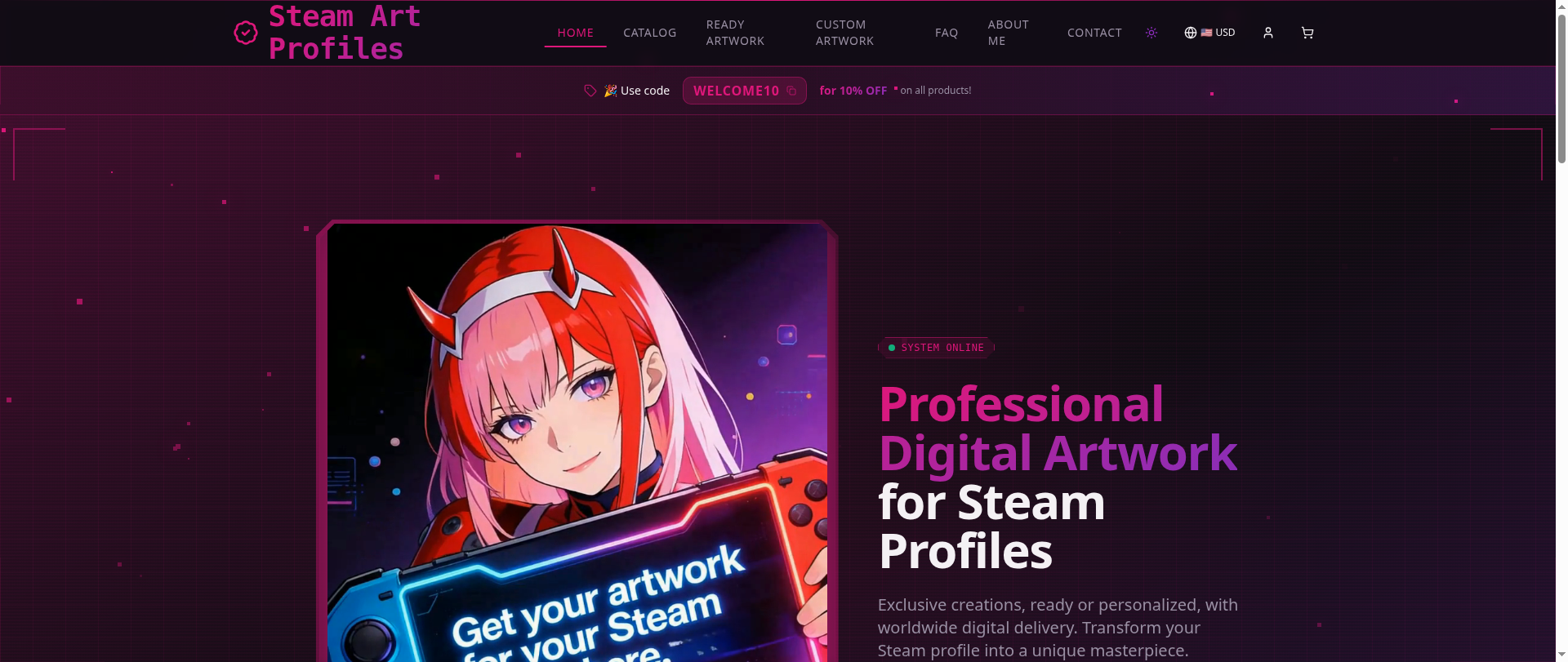Click the copy icon beside WELCOME10

point(791,91)
